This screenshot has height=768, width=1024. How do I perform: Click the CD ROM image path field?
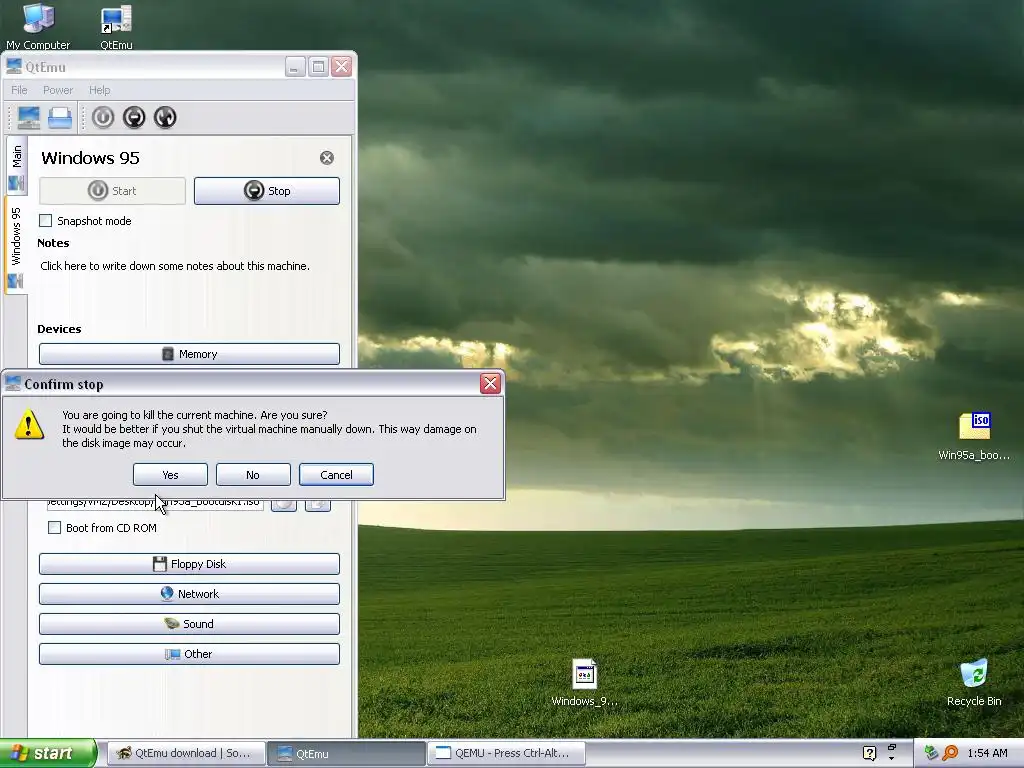[x=155, y=504]
